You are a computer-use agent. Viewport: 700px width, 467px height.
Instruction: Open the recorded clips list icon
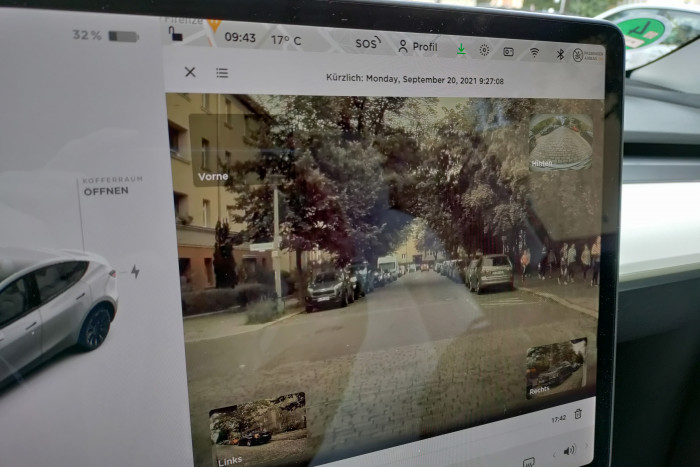coord(221,73)
